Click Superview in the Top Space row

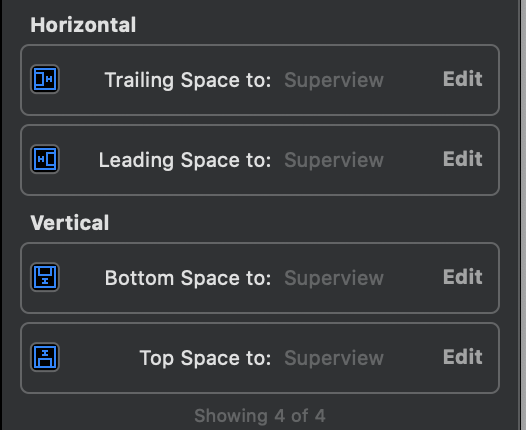point(334,358)
